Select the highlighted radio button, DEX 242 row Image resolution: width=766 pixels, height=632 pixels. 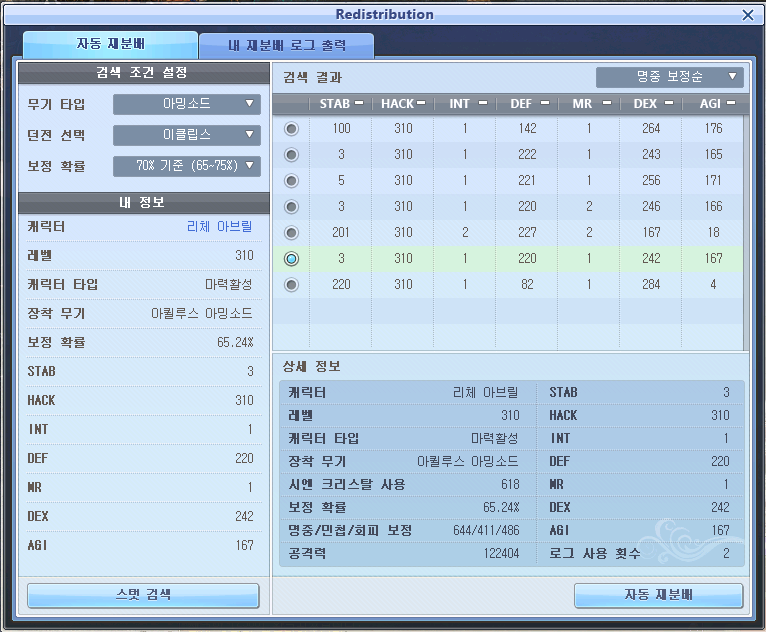coord(291,258)
